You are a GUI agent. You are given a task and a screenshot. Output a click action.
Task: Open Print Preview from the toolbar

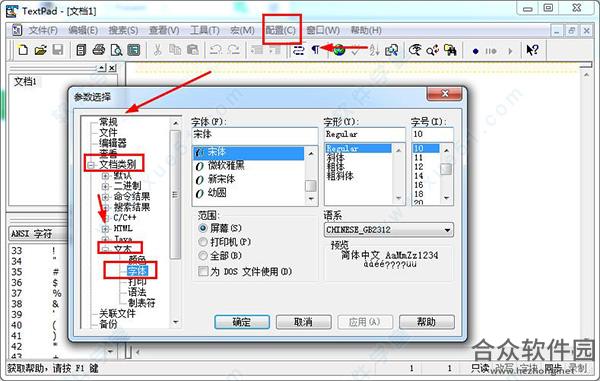pyautogui.click(x=116, y=50)
